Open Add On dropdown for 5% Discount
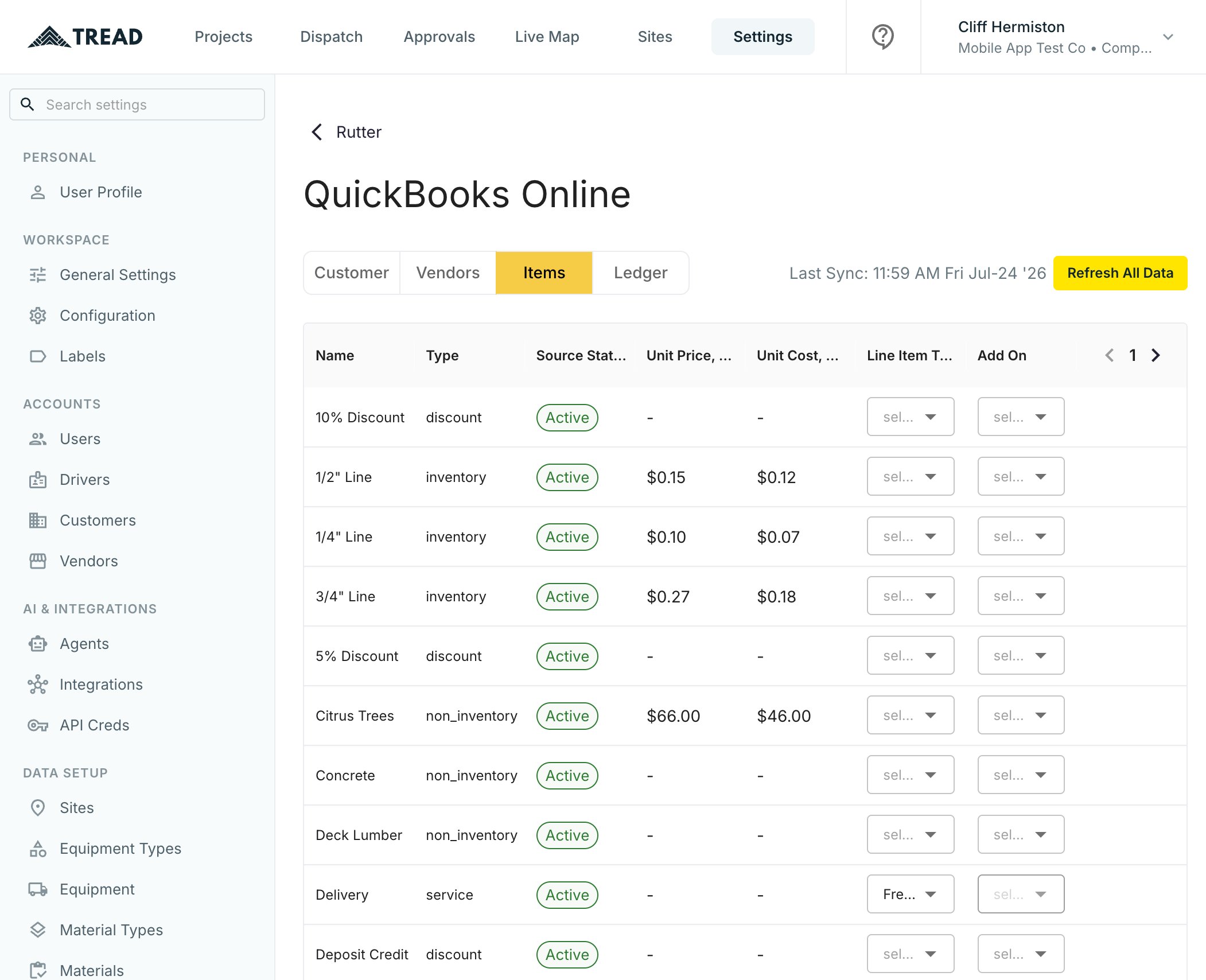 [x=1021, y=655]
